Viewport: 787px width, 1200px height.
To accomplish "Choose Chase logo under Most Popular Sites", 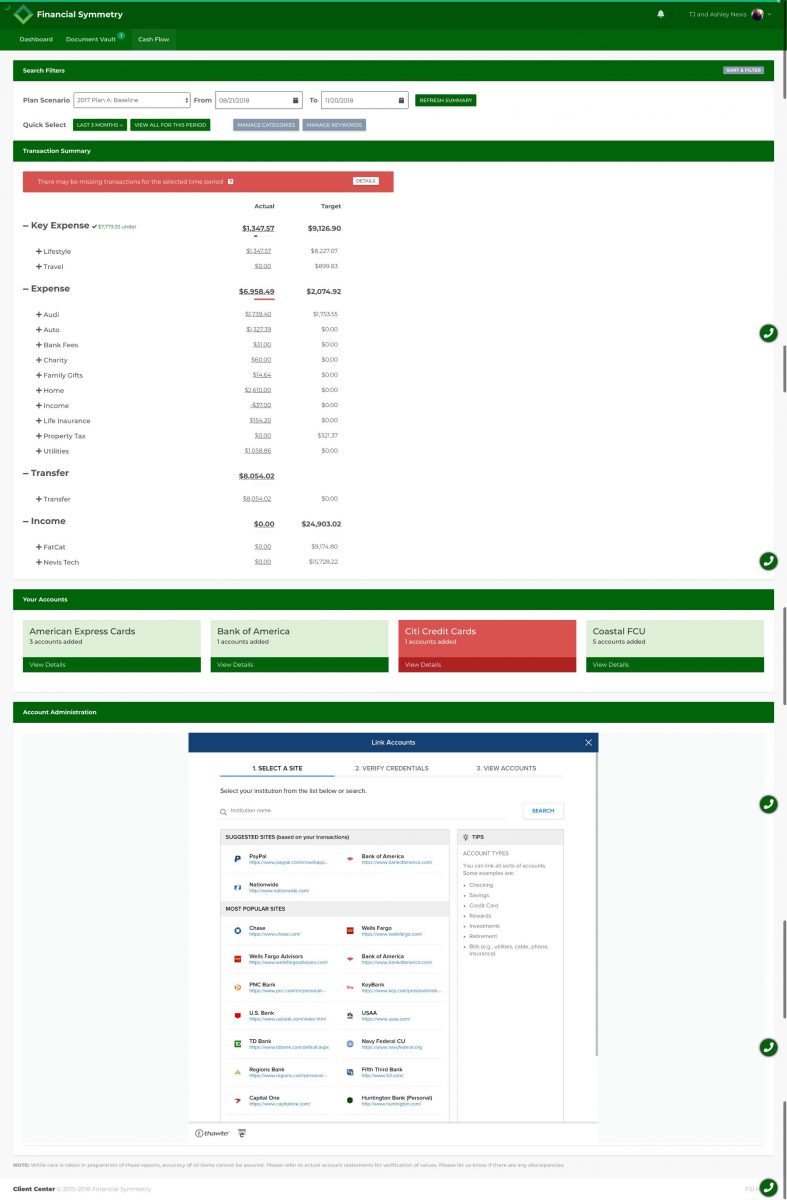I will click(x=236, y=930).
